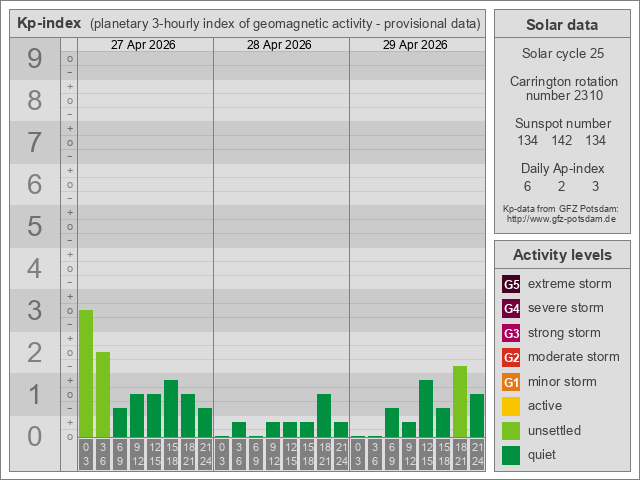The height and width of the screenshot is (480, 640).
Task: Click the G2 moderate storm icon
Action: 511,357
